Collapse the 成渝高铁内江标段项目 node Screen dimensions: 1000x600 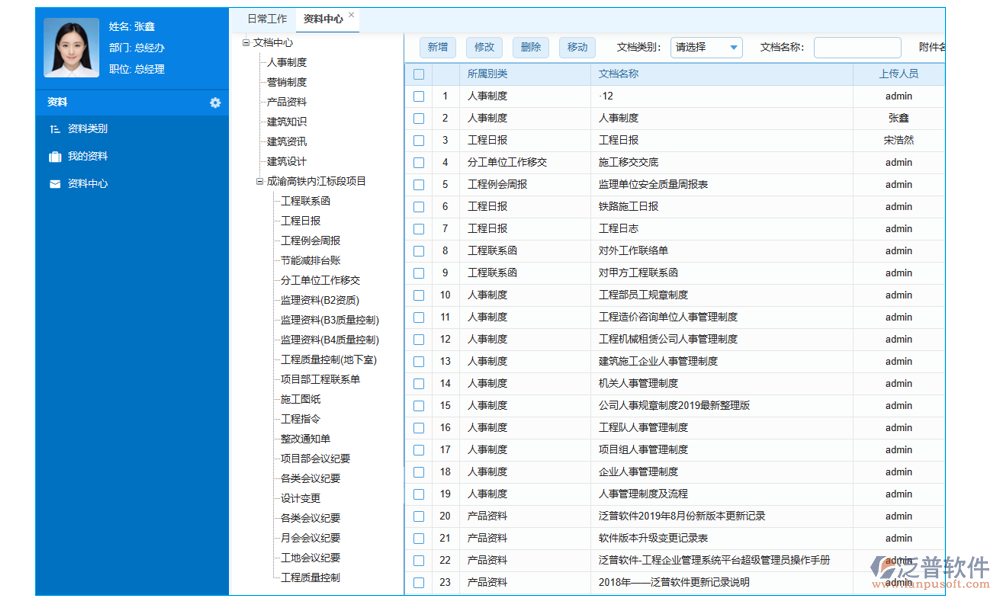coord(260,182)
